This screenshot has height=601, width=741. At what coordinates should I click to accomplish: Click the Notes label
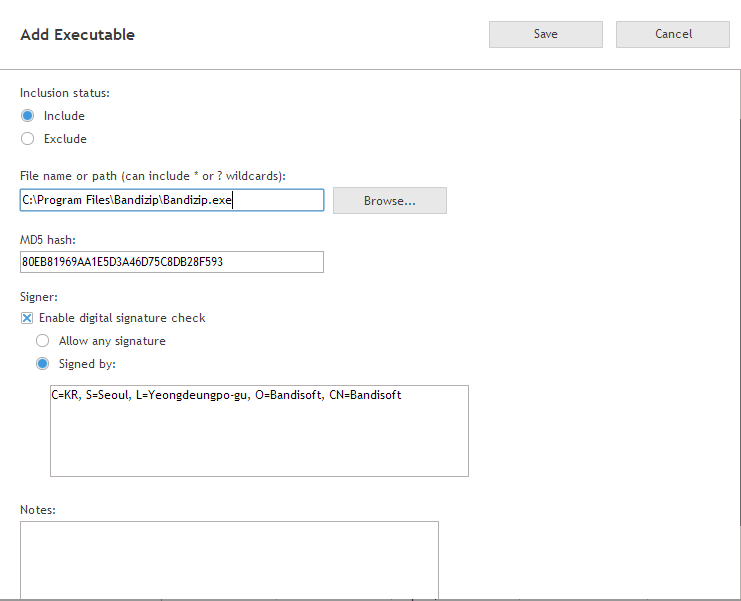click(38, 510)
